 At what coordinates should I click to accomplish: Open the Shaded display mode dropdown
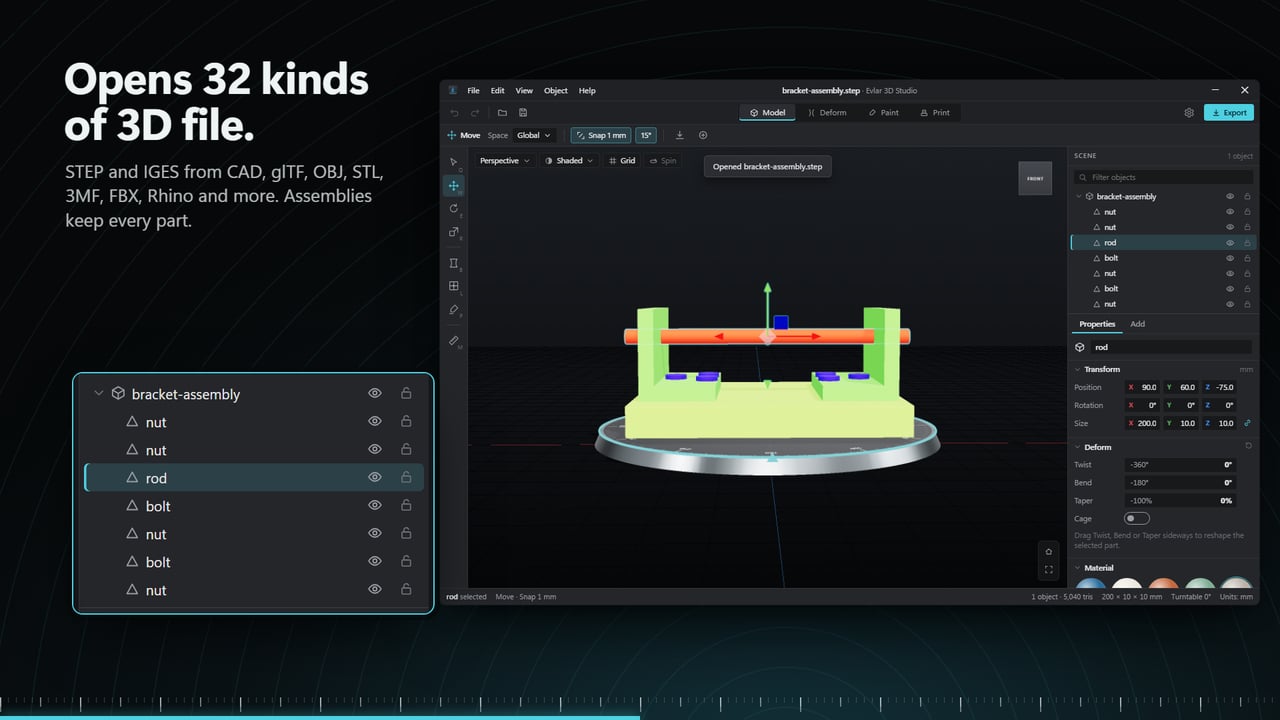[x=569, y=160]
